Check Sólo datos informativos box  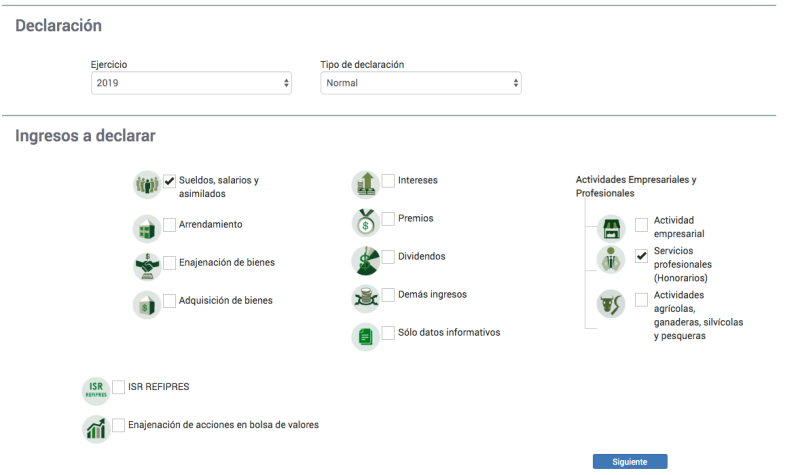(x=388, y=333)
